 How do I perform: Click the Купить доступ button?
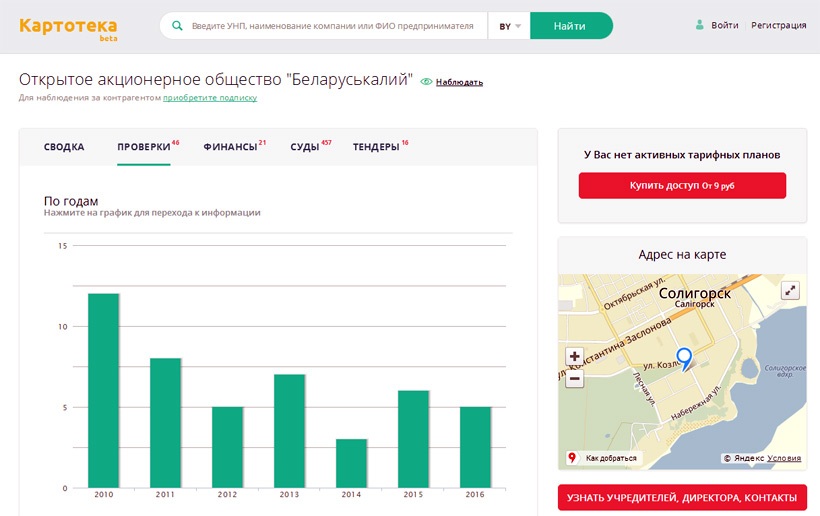click(x=682, y=186)
